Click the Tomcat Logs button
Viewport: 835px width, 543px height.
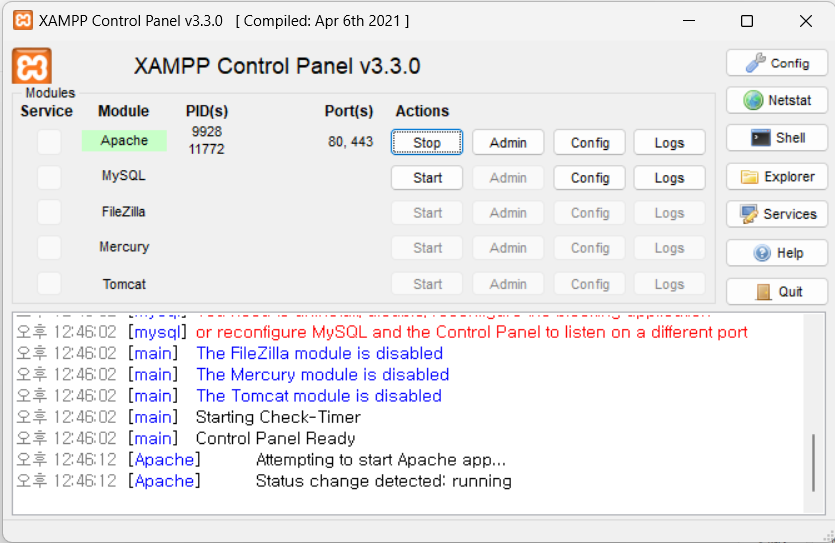pos(669,284)
